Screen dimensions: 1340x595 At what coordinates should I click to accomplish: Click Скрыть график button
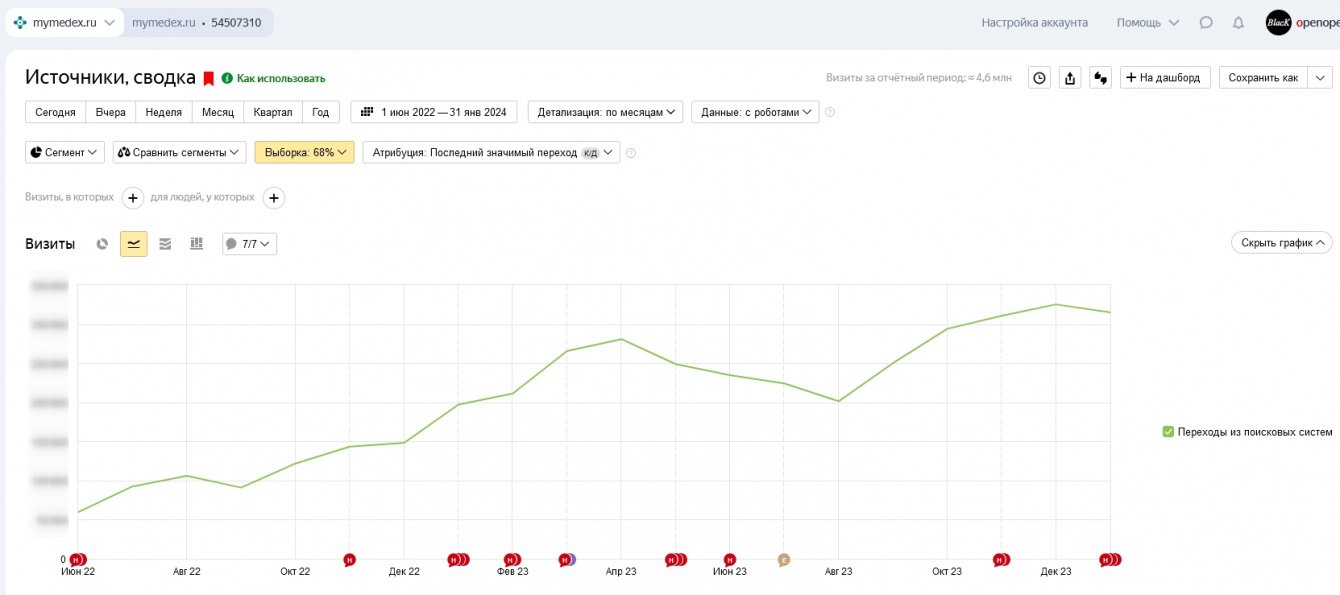point(1282,242)
